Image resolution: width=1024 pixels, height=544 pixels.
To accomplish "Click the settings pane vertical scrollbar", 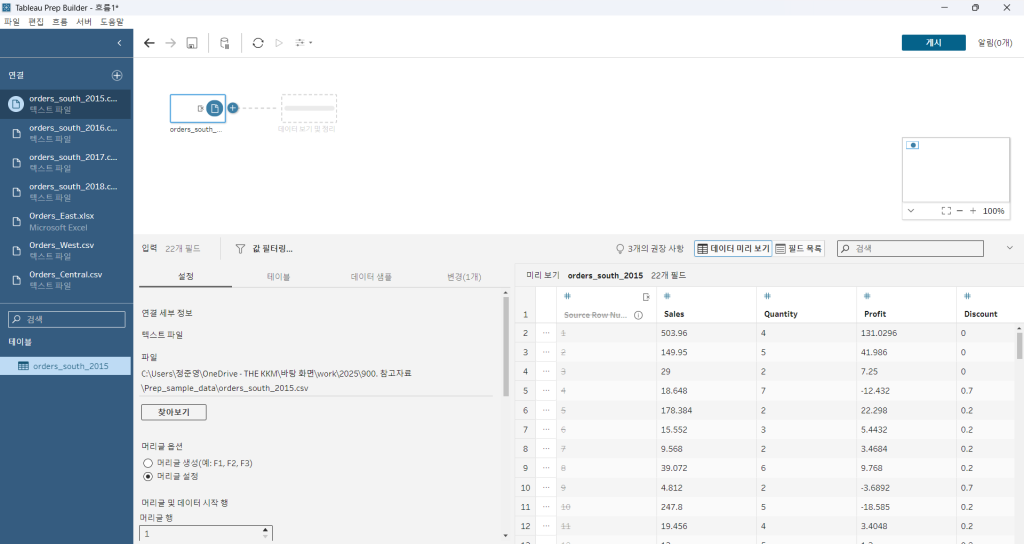I will point(505,347).
